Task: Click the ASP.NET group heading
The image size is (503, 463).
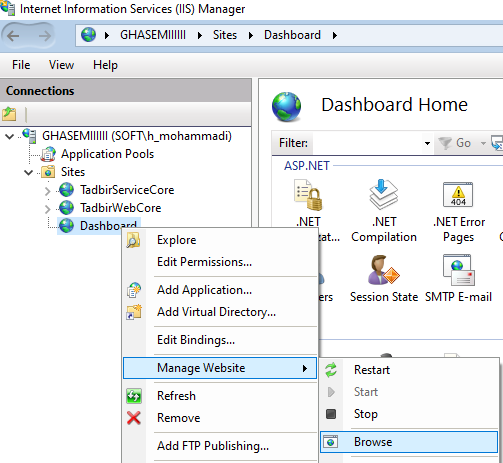Action: pyautogui.click(x=307, y=166)
